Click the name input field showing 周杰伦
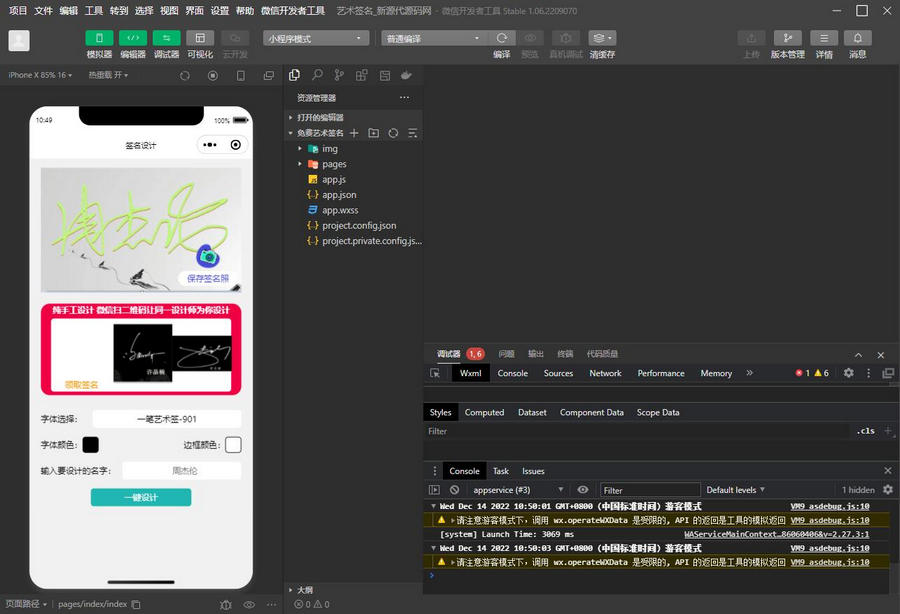The width and height of the screenshot is (900, 614). pos(181,470)
